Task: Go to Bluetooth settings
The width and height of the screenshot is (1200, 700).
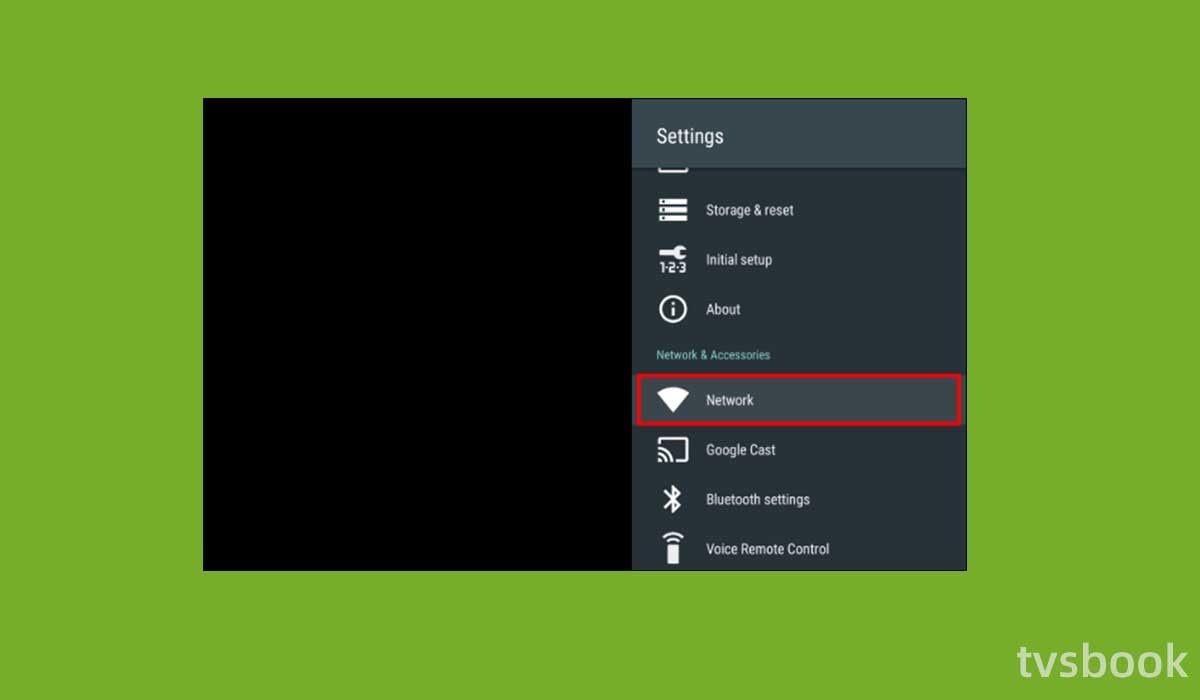Action: click(x=799, y=499)
